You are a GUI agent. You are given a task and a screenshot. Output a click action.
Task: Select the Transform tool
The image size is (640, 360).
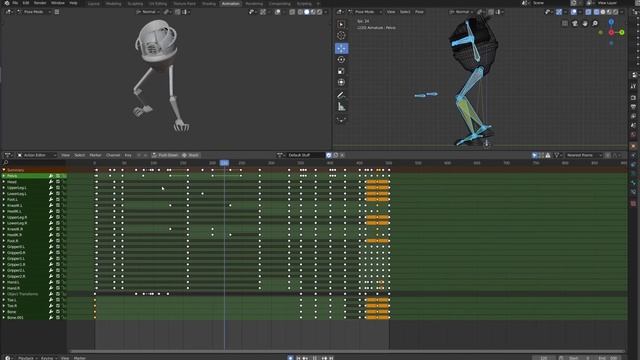click(341, 82)
